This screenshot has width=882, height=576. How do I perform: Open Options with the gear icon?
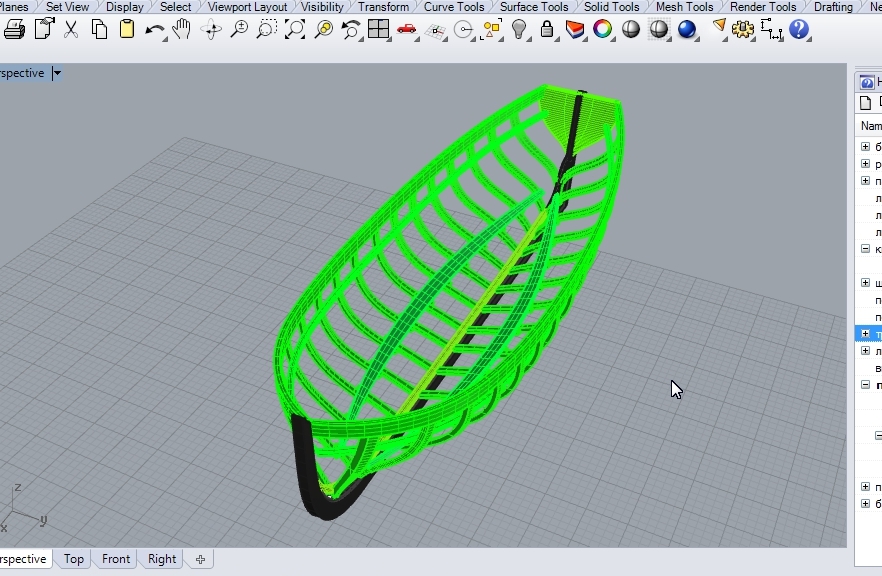742,29
